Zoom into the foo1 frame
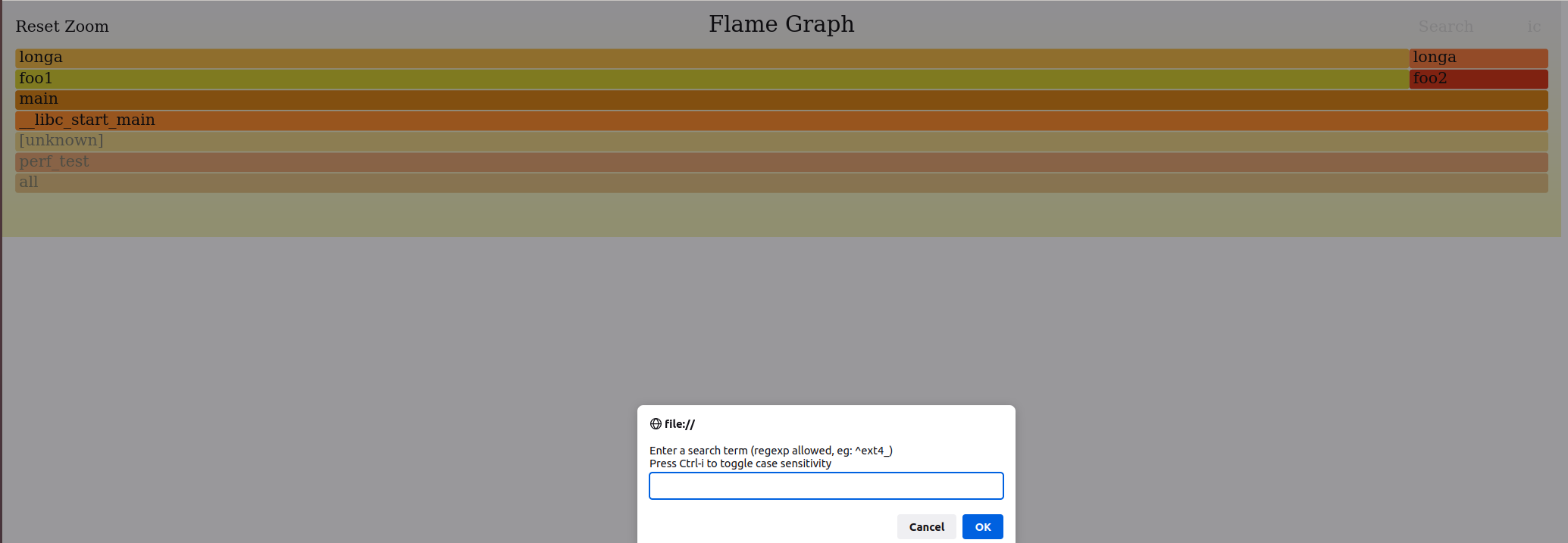 pyautogui.click(x=711, y=79)
